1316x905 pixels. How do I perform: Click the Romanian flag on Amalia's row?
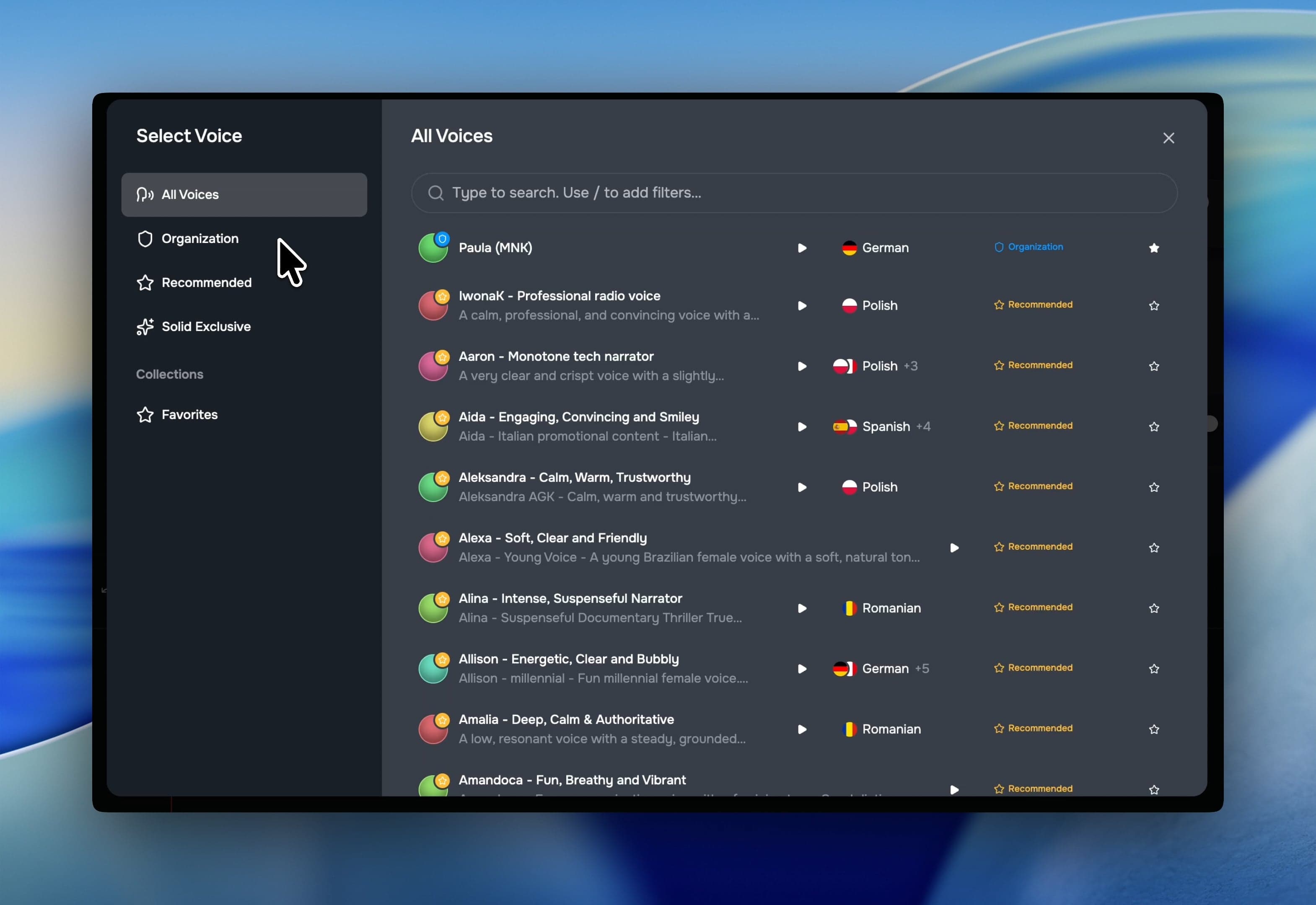tap(850, 729)
